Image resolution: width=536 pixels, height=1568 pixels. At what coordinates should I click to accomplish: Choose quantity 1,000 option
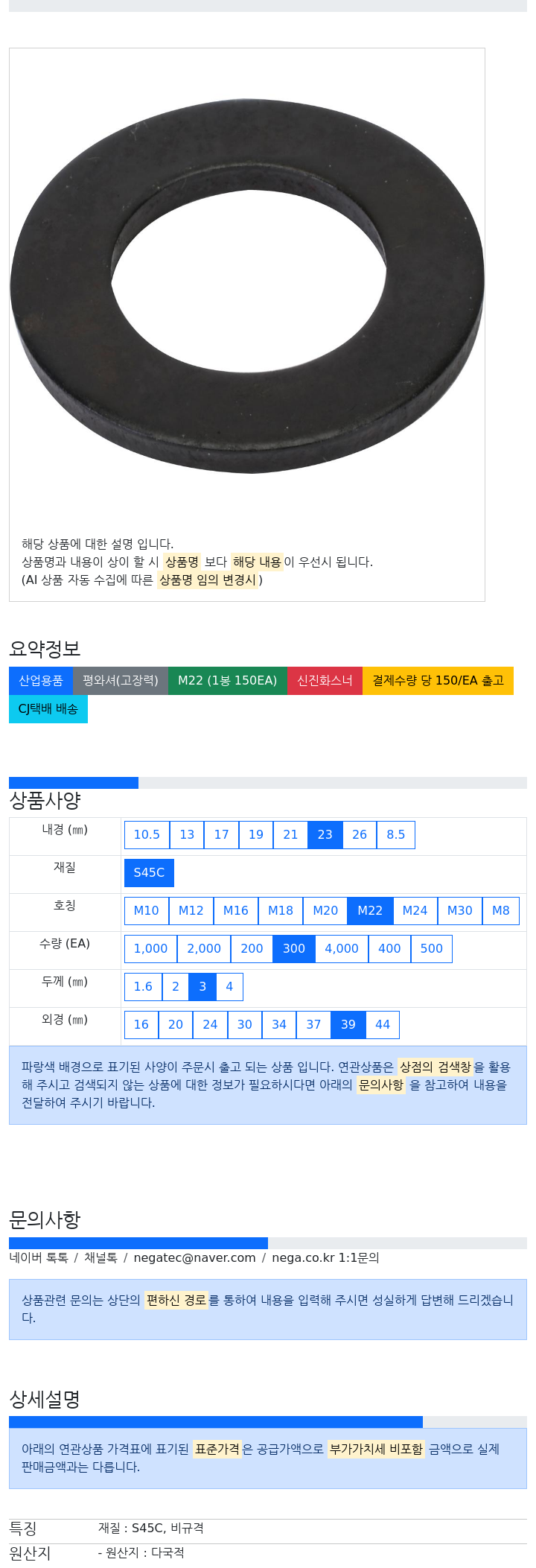(x=151, y=949)
